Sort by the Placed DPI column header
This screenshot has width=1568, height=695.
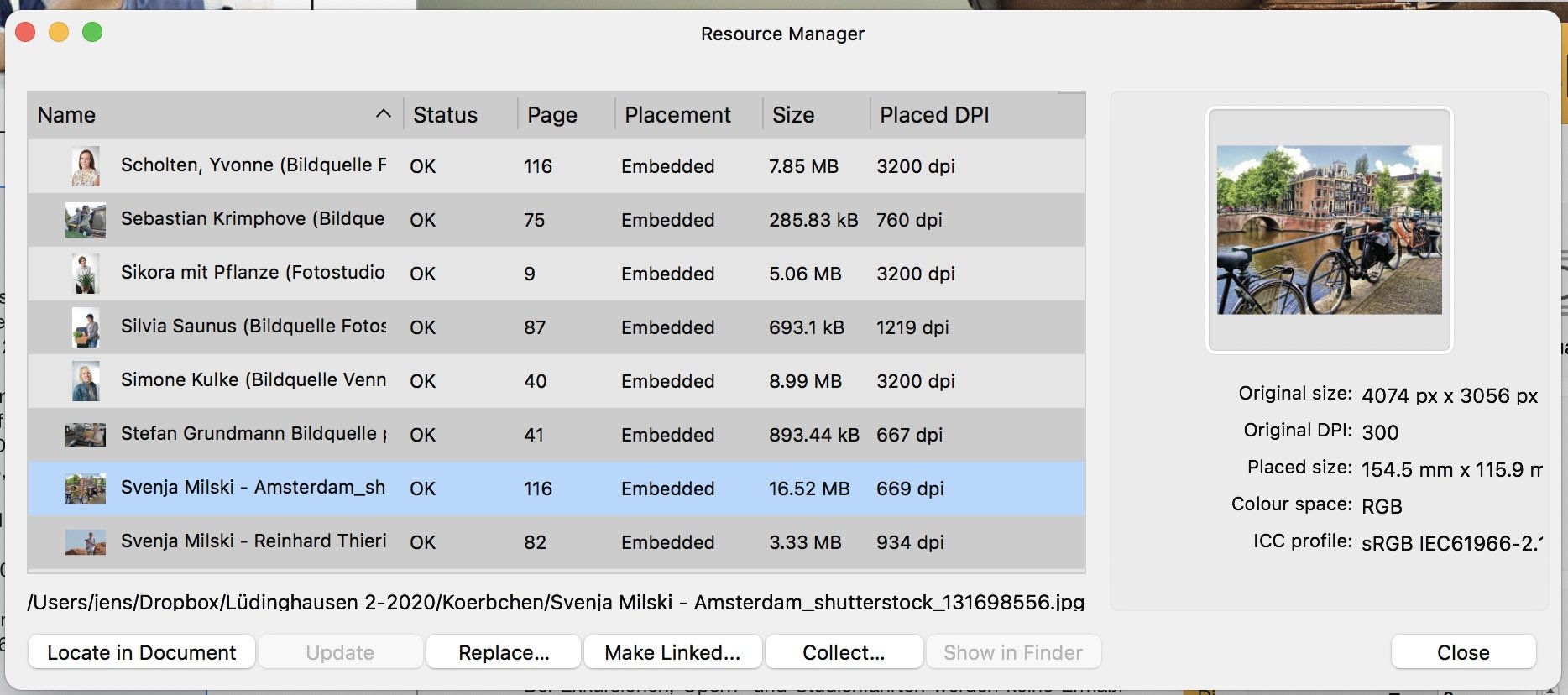978,115
